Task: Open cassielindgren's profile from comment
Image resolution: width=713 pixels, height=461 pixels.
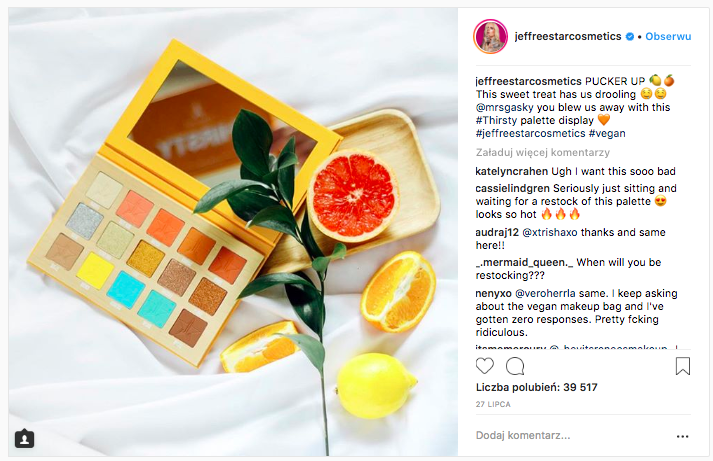Action: (x=512, y=188)
